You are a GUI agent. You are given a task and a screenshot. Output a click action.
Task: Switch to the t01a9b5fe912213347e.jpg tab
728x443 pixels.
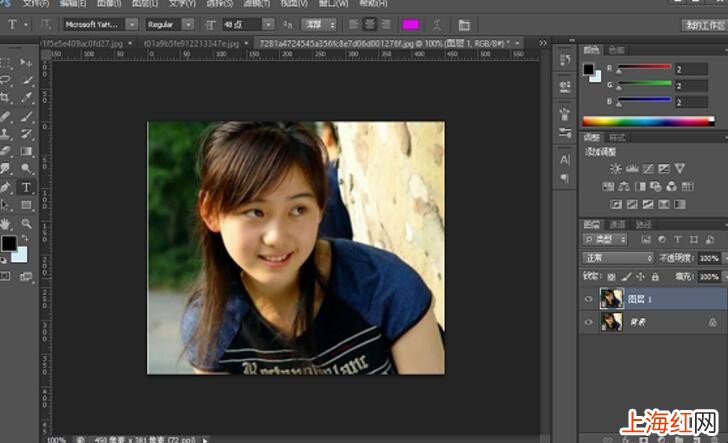(x=191, y=44)
